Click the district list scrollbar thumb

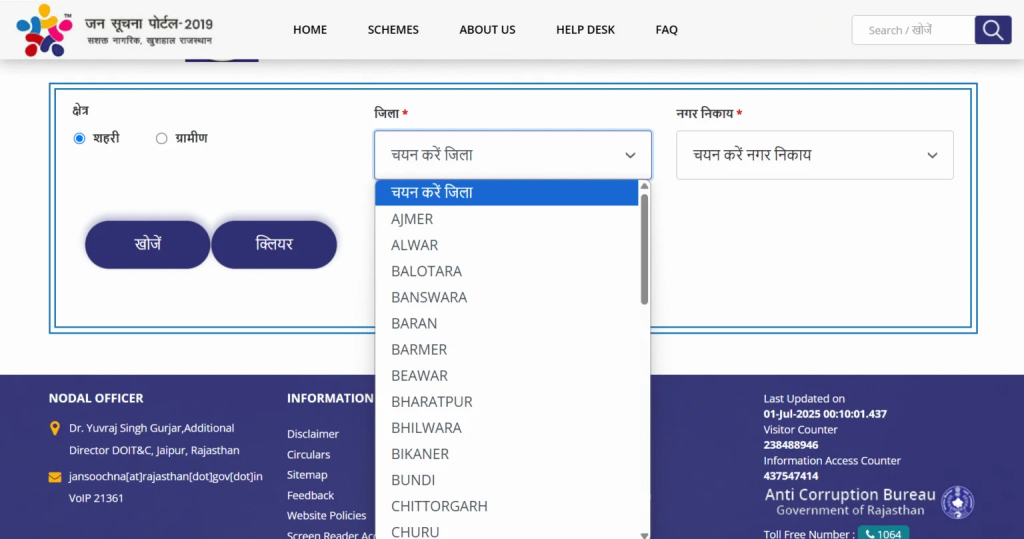tap(644, 248)
